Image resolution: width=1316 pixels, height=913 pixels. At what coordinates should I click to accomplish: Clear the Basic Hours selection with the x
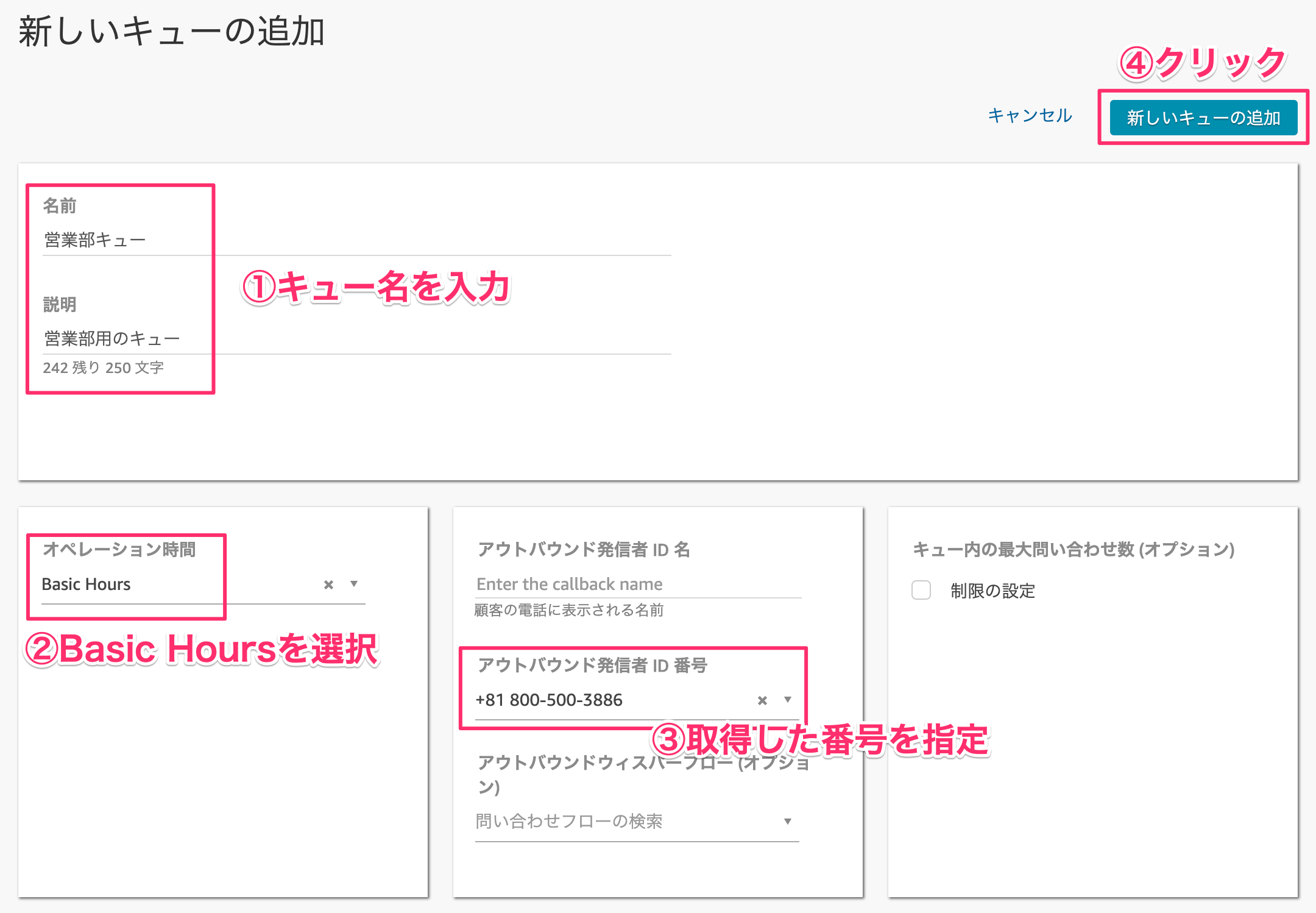[328, 584]
